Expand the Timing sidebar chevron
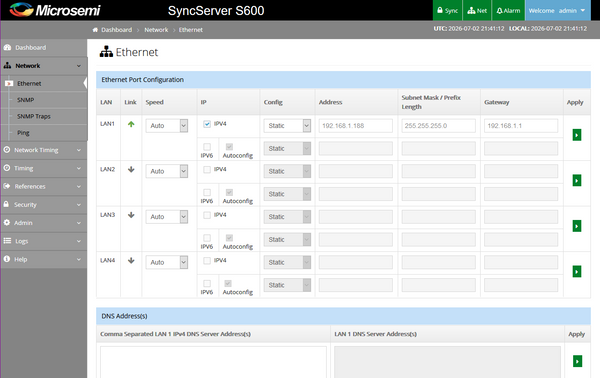 pos(79,168)
